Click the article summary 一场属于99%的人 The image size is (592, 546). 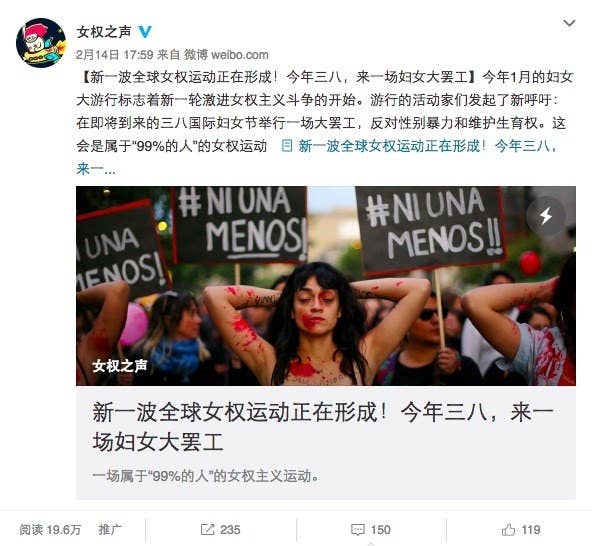click(205, 476)
